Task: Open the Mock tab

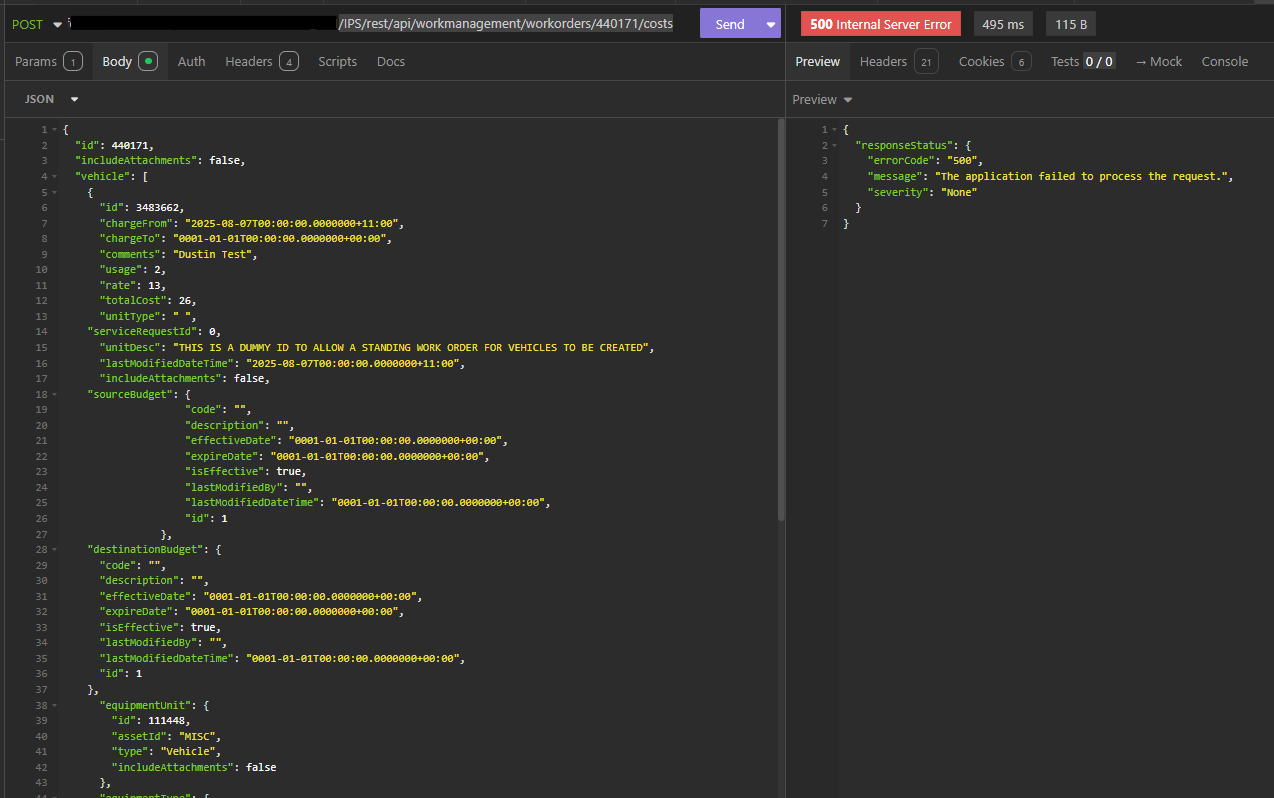Action: (x=1158, y=62)
